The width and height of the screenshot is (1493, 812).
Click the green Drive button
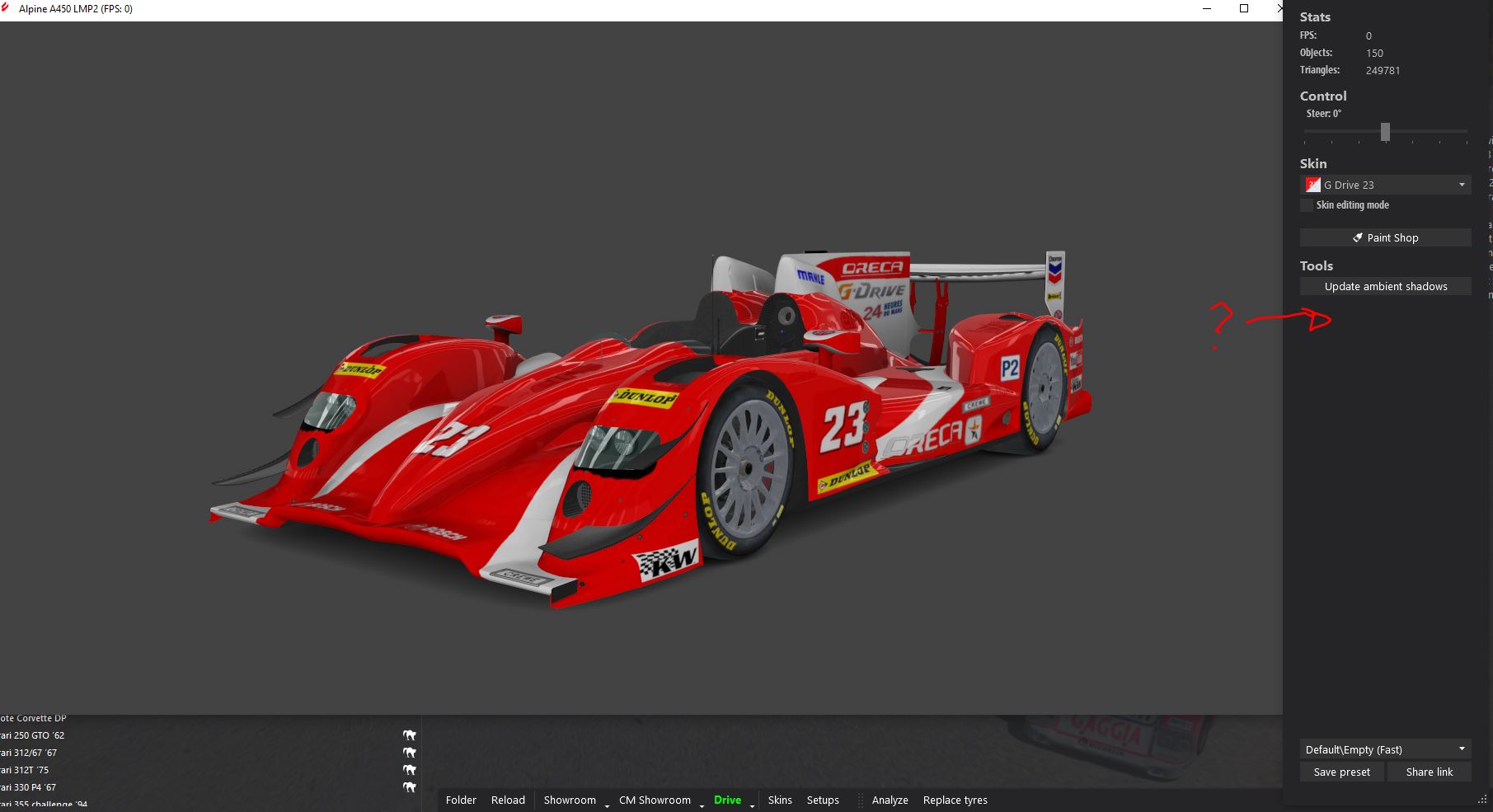click(727, 800)
